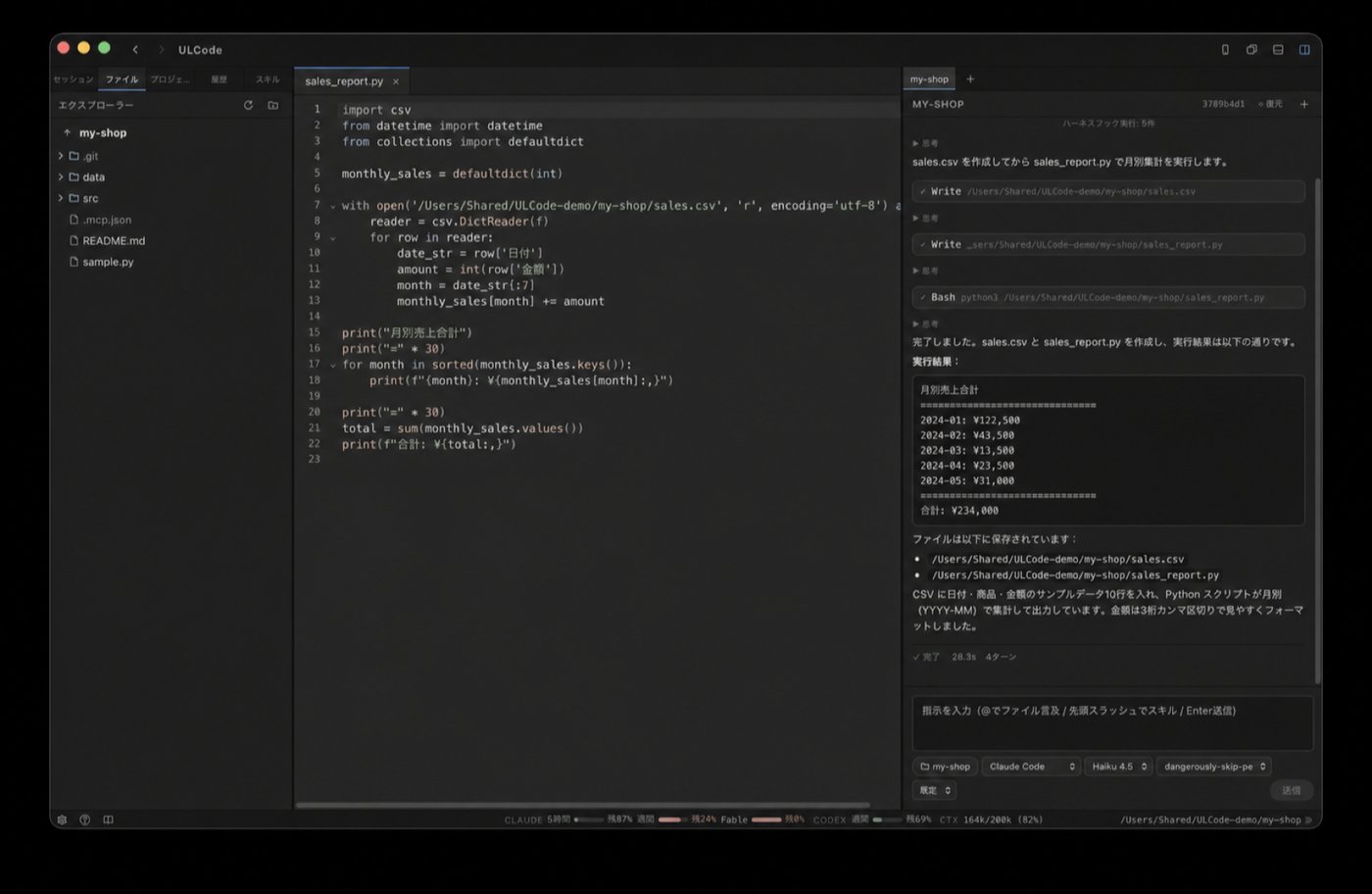The width and height of the screenshot is (1372, 894).
Task: Open the Claude Code agent dropdown
Action: click(1030, 767)
